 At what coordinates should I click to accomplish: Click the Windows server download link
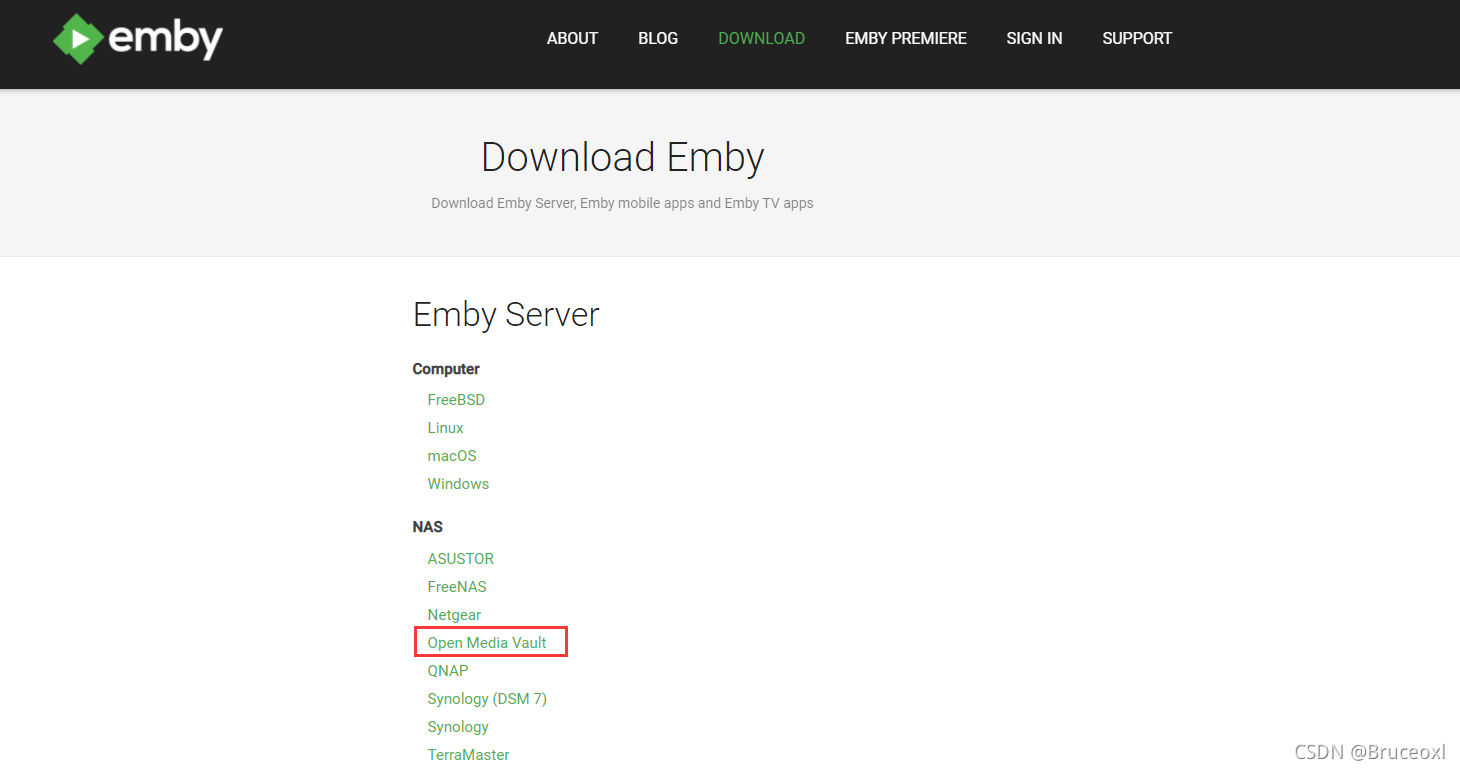pyautogui.click(x=458, y=484)
